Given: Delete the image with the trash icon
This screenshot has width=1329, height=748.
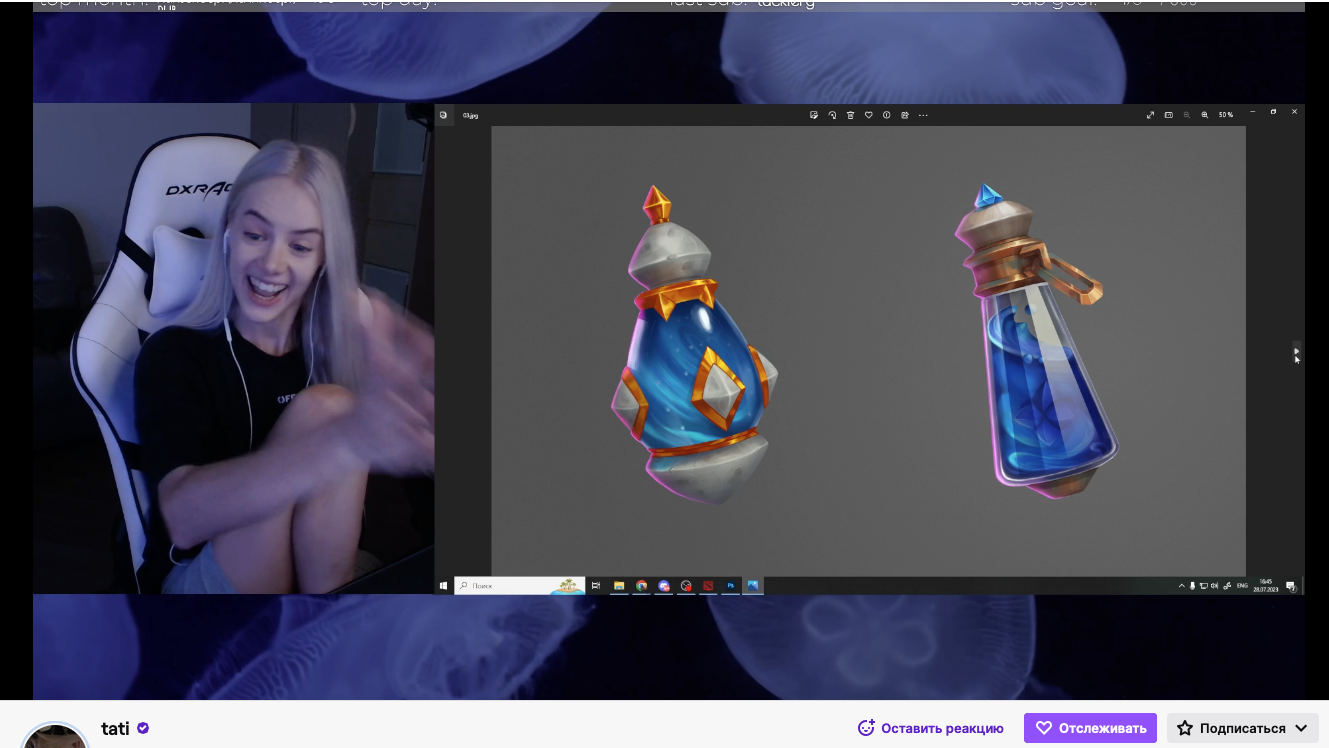Looking at the screenshot, I should [850, 115].
